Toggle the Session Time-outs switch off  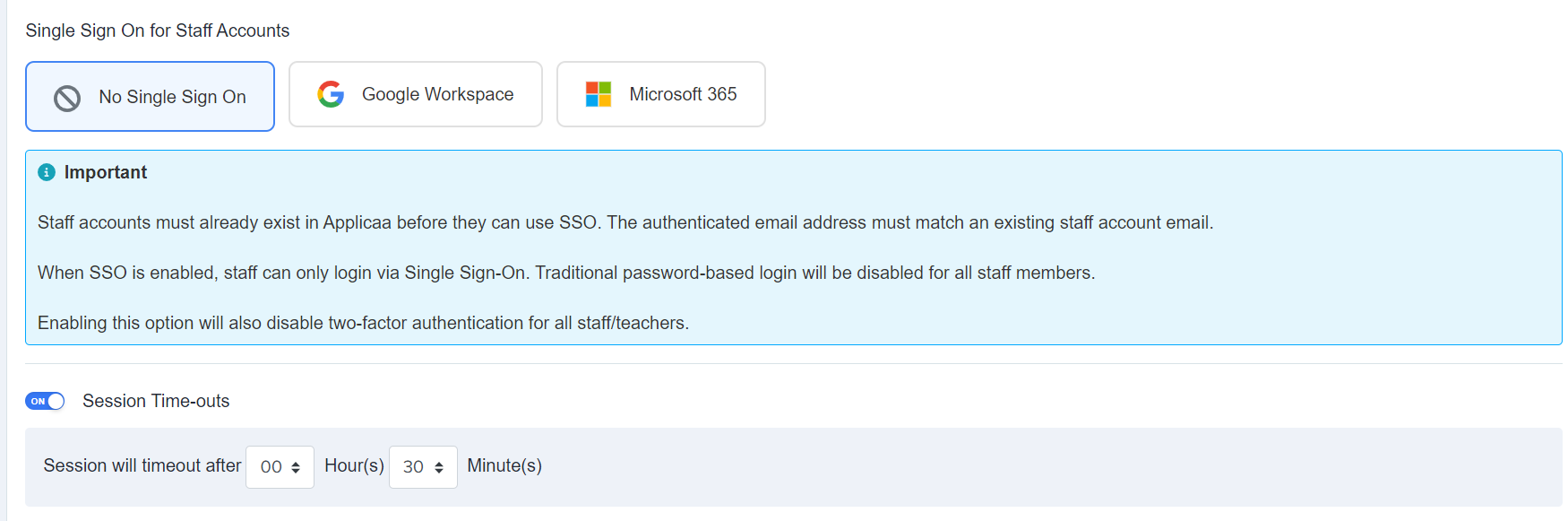[x=45, y=401]
